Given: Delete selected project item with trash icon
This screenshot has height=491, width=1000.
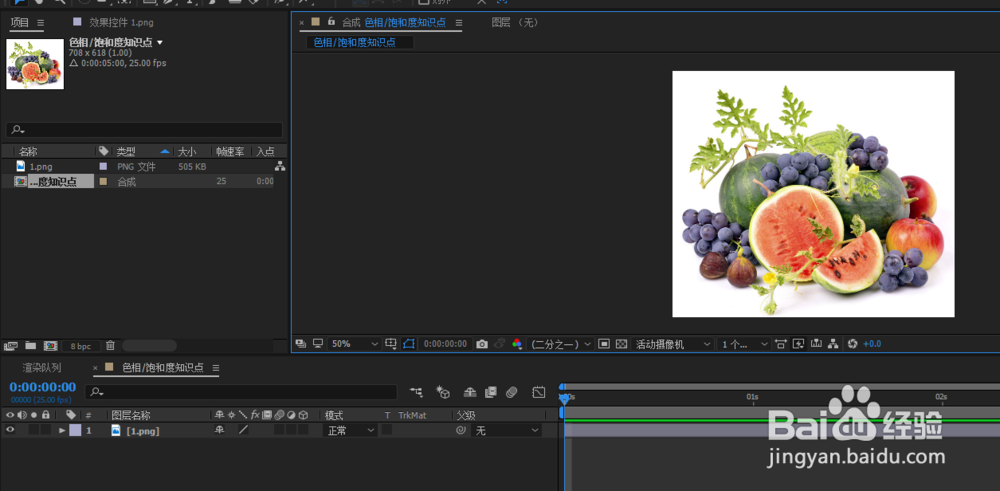Looking at the screenshot, I should 110,346.
